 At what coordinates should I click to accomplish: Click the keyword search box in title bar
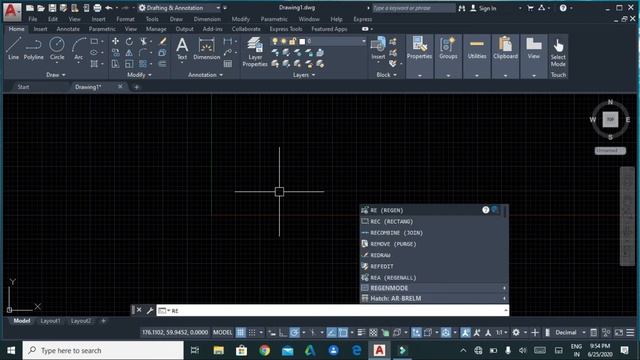tap(413, 8)
